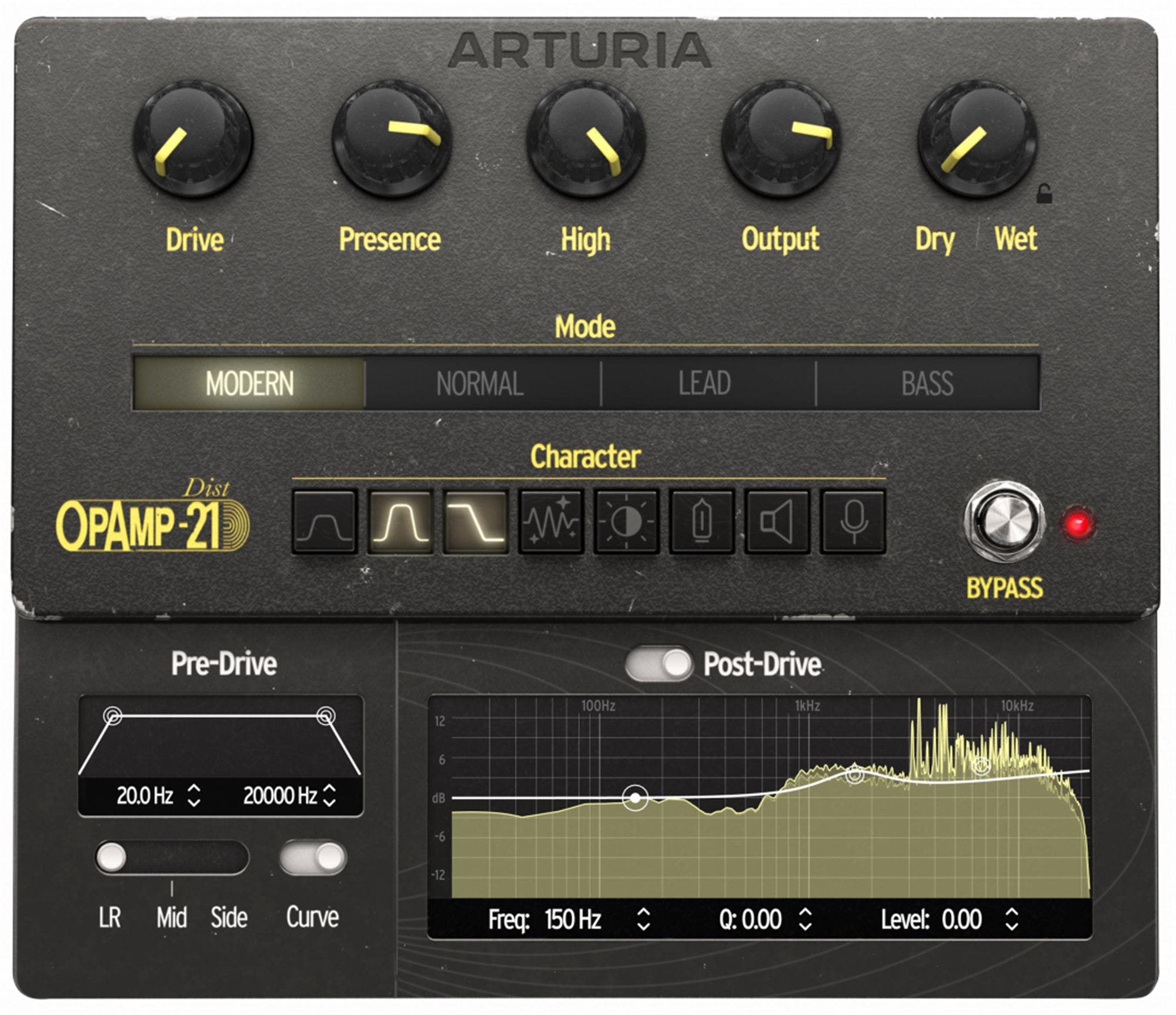Viewport: 1176px width, 1015px height.
Task: Click the Post-Drive heading
Action: point(762,665)
